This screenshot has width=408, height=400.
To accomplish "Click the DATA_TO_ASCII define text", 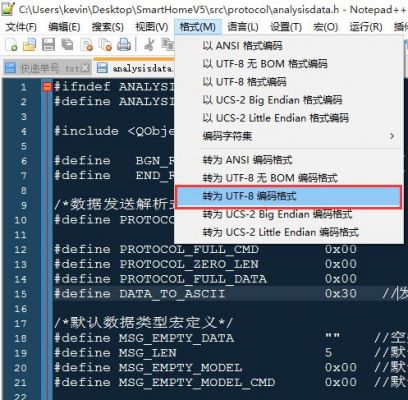I will click(x=172, y=294).
